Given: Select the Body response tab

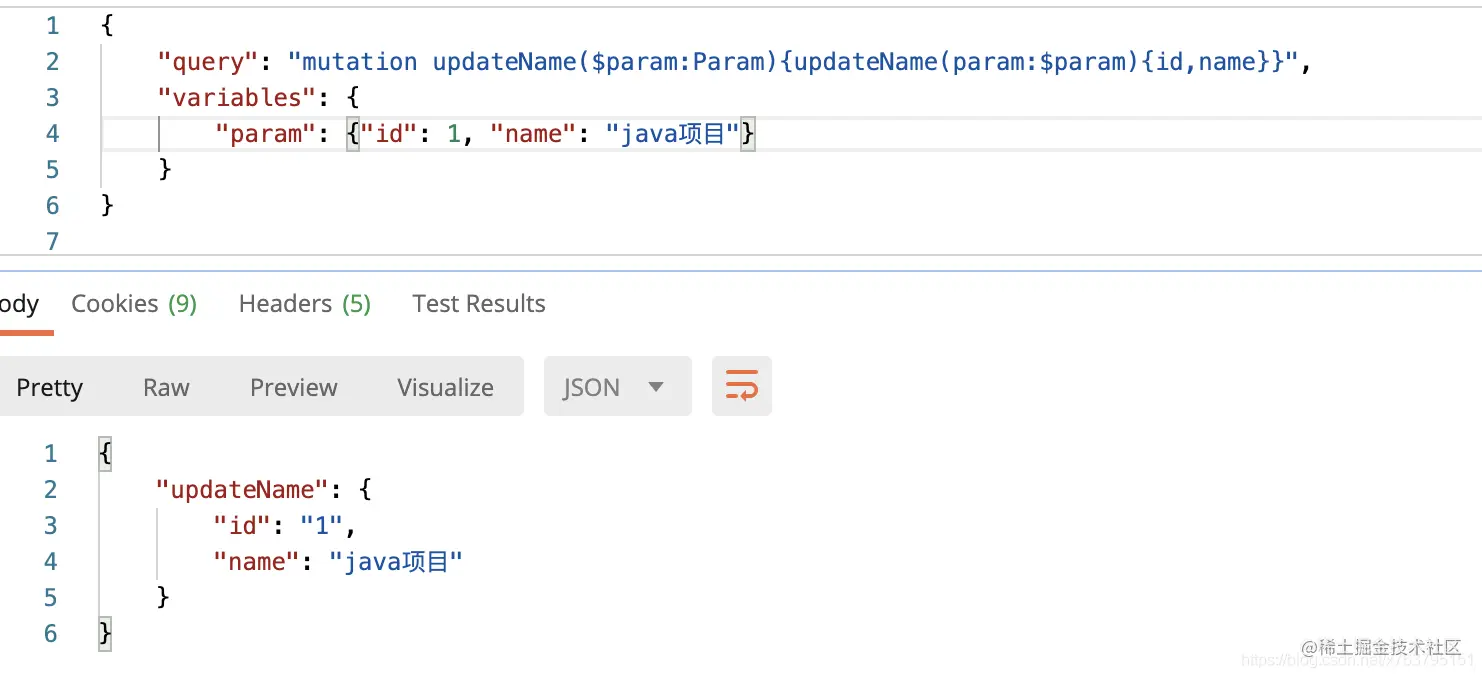Looking at the screenshot, I should click(x=19, y=304).
